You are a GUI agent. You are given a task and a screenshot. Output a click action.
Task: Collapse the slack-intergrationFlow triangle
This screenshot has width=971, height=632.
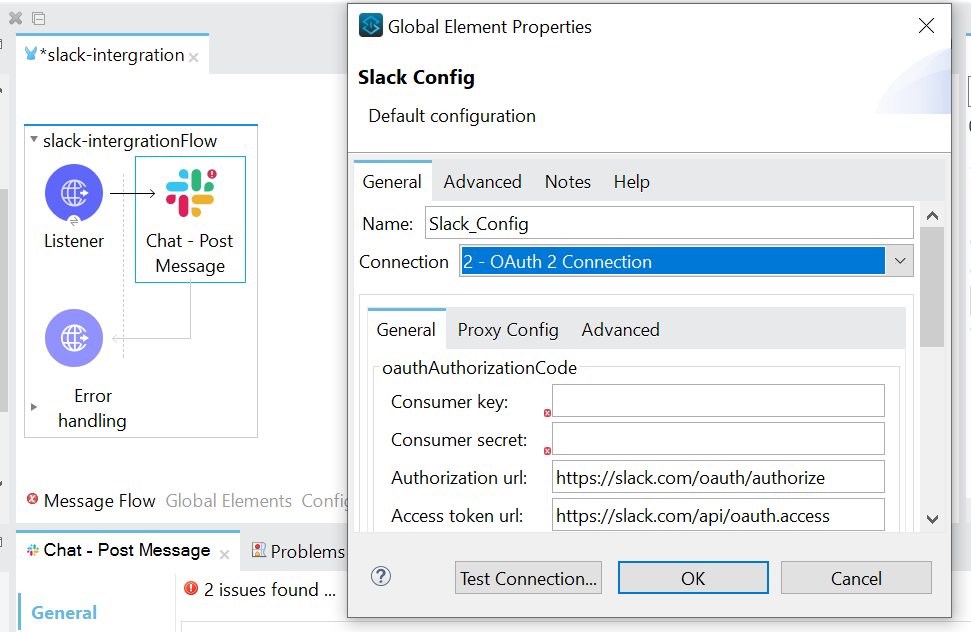[34, 140]
